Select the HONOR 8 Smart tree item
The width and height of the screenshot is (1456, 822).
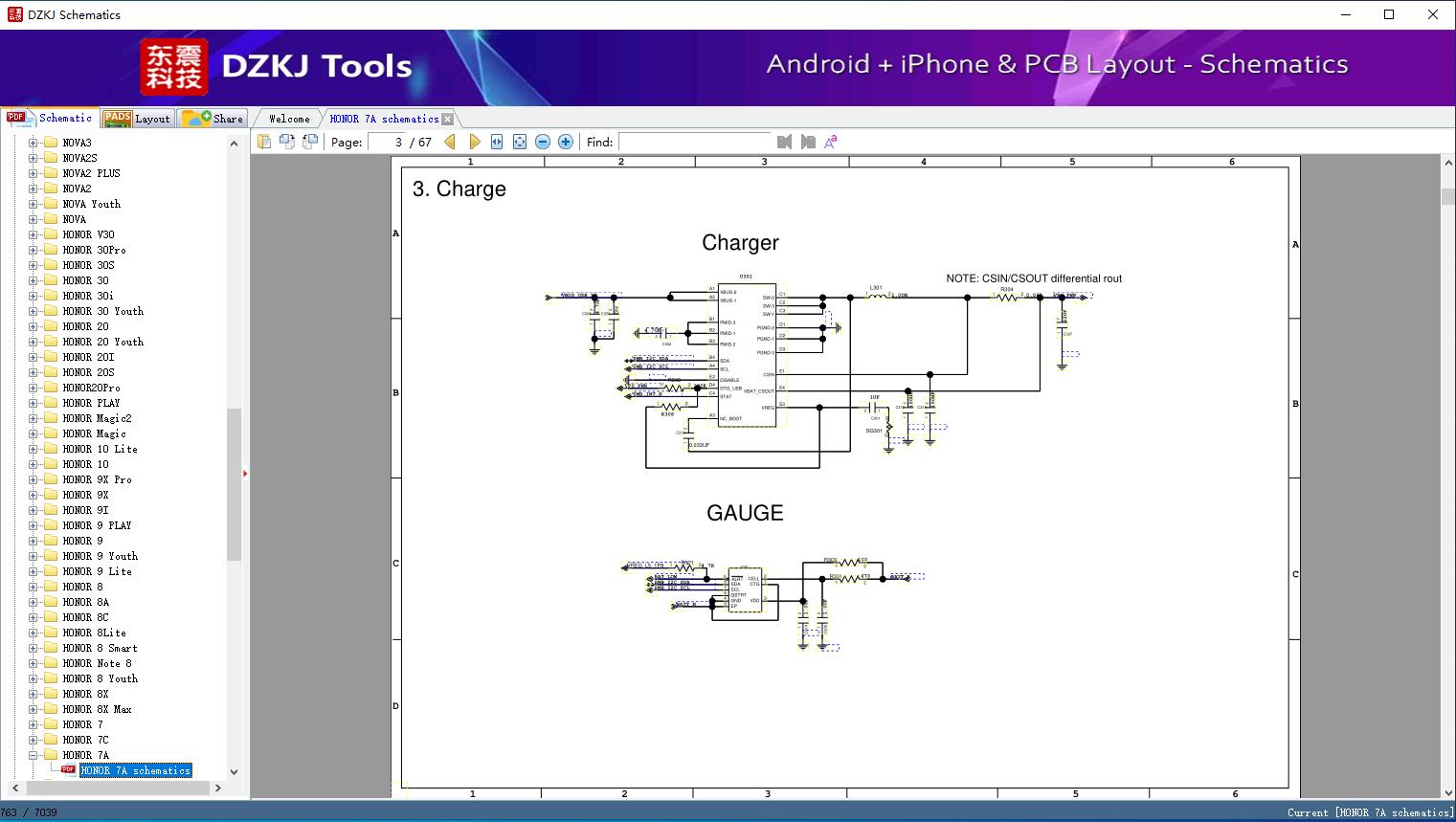pos(100,648)
